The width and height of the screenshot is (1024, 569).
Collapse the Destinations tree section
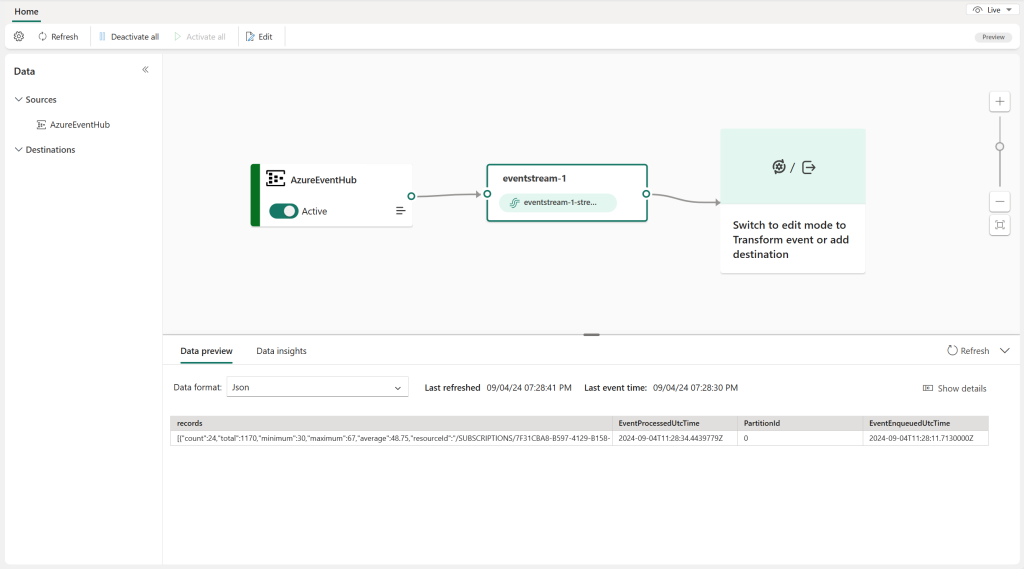tap(18, 150)
